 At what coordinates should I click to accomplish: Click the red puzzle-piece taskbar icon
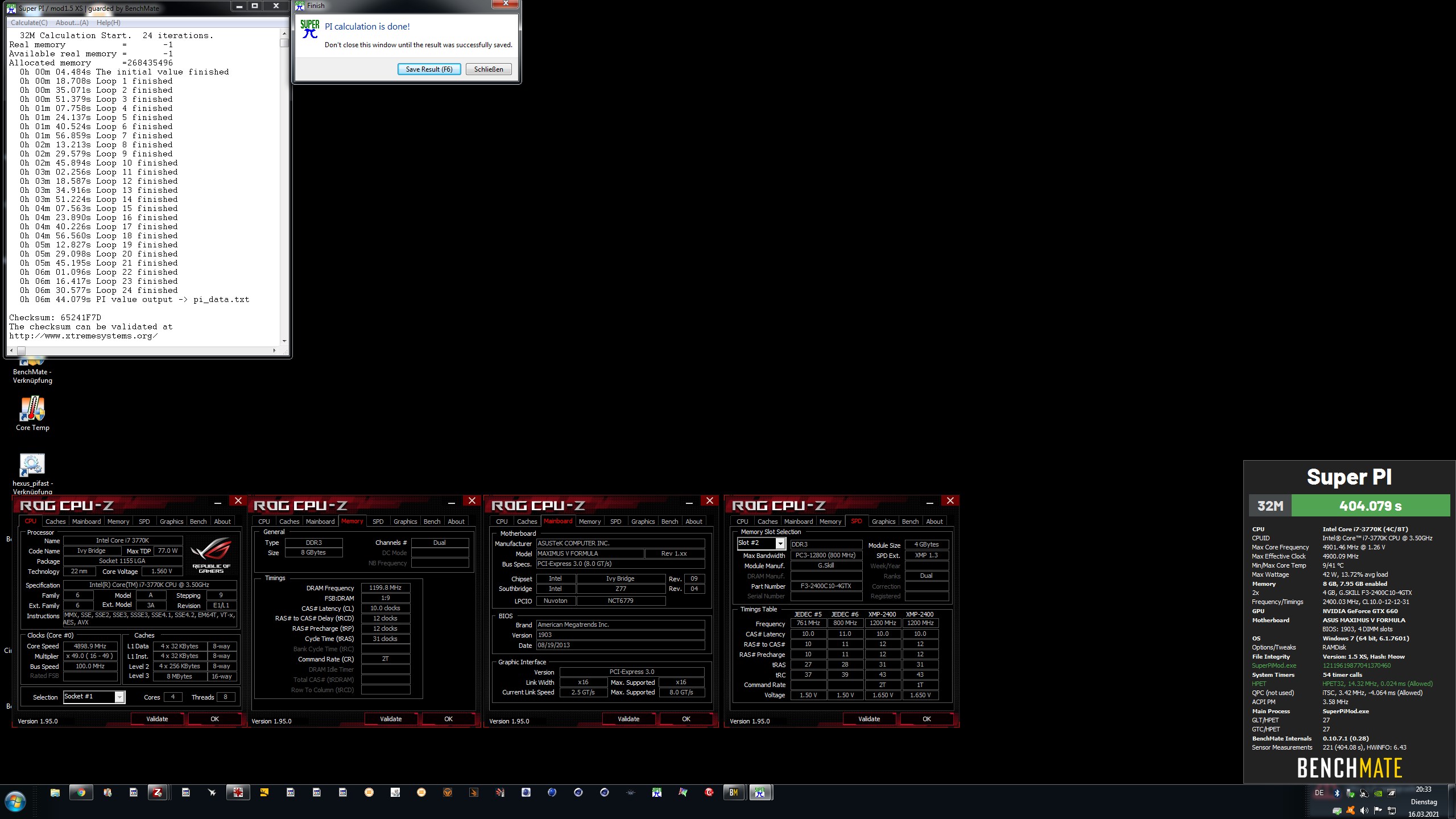[238, 792]
